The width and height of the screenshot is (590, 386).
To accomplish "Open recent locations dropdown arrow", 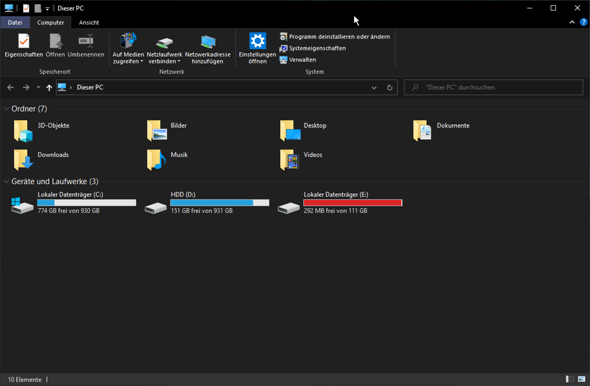I will (x=38, y=87).
